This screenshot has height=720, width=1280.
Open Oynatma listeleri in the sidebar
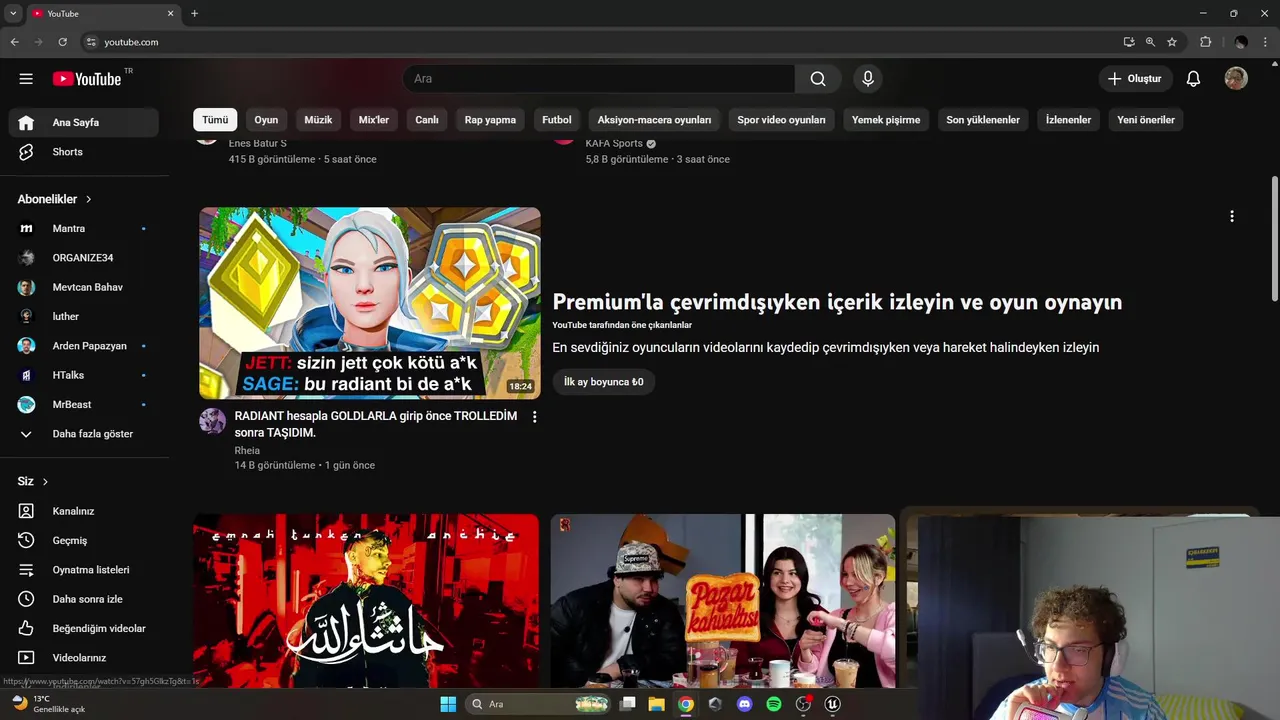84,570
